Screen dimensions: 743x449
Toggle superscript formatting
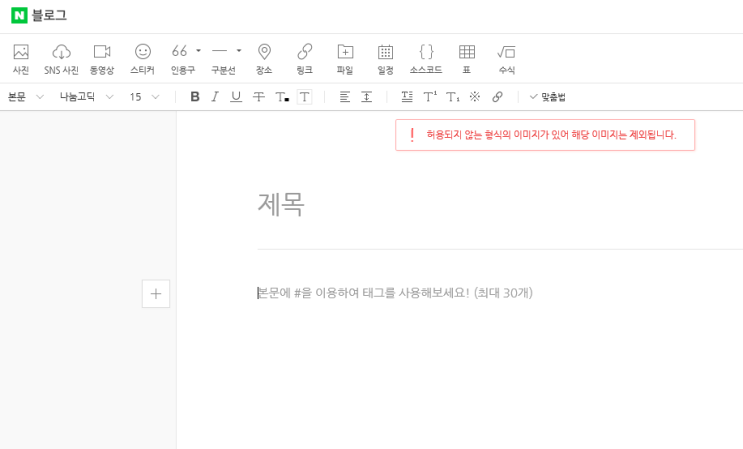(x=430, y=97)
